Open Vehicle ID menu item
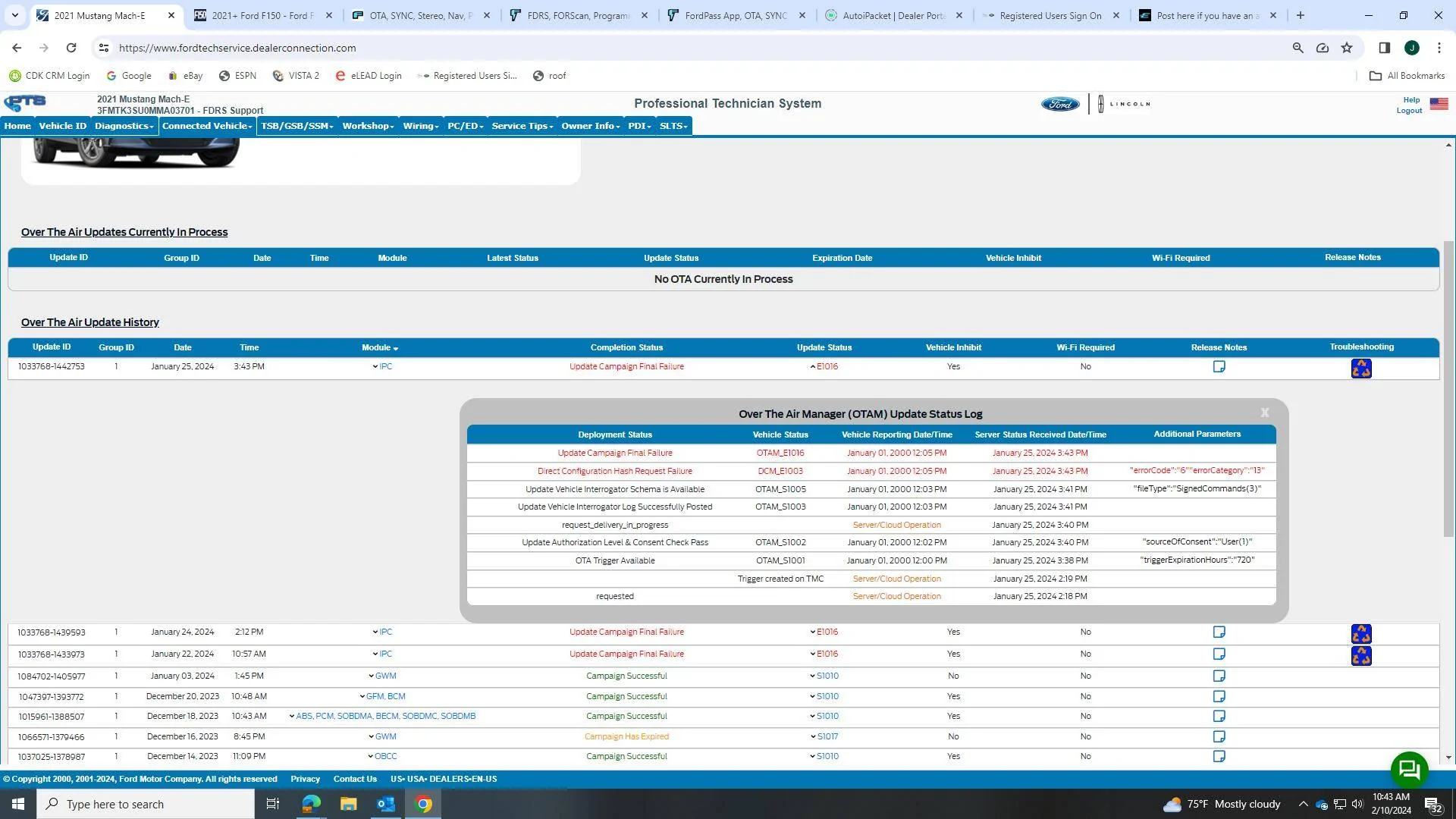 coord(63,126)
